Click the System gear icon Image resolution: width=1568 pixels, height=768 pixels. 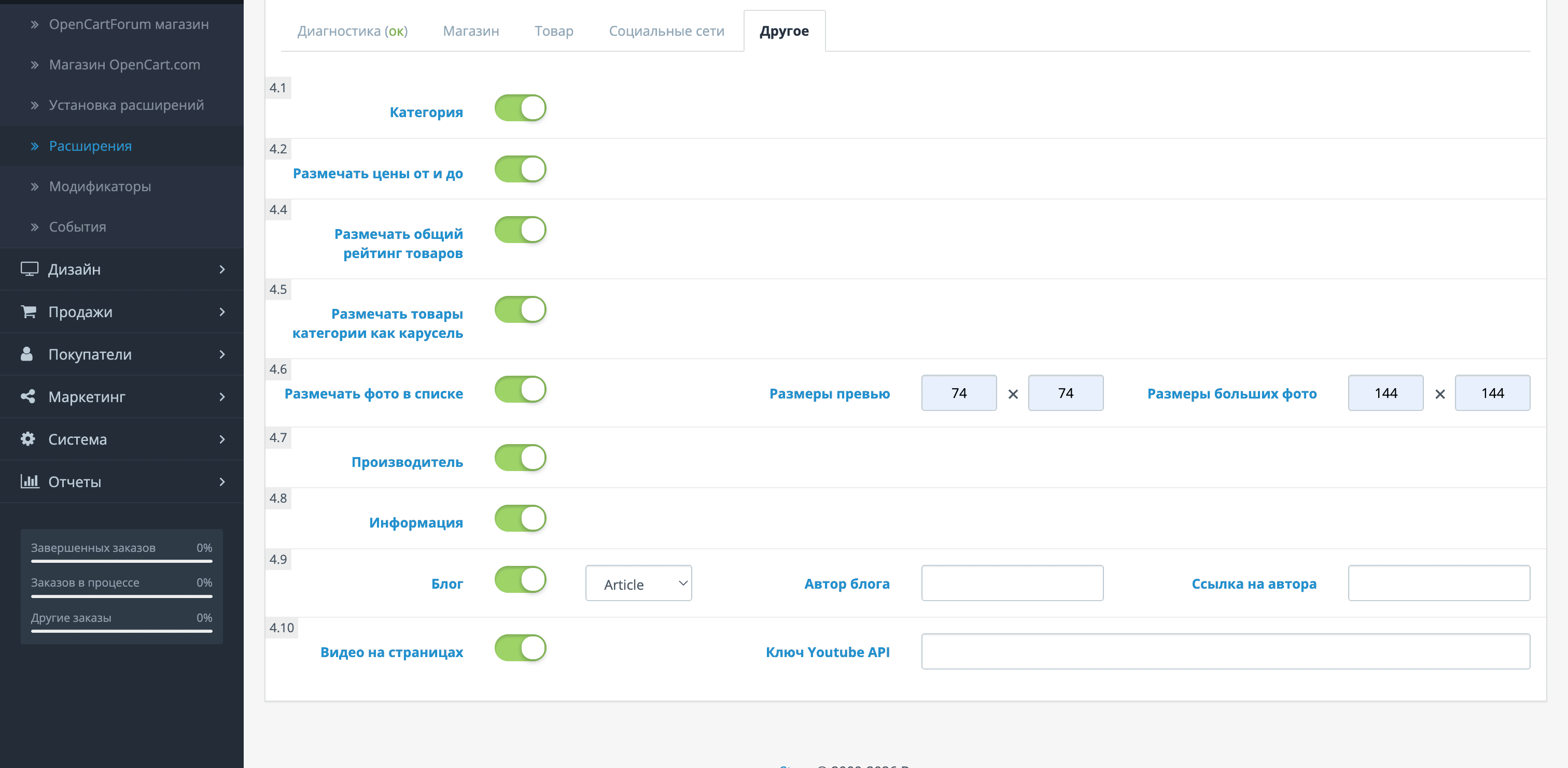coord(27,439)
